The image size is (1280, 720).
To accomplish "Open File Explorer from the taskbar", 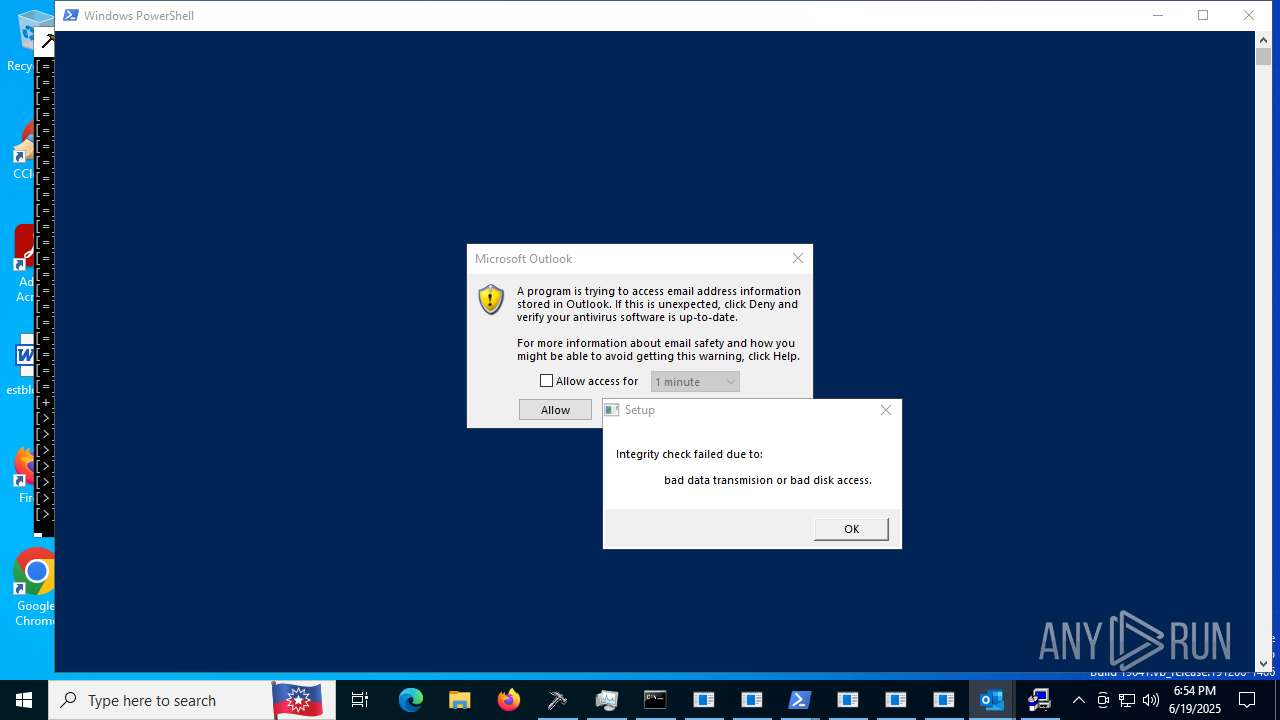I will click(x=459, y=700).
